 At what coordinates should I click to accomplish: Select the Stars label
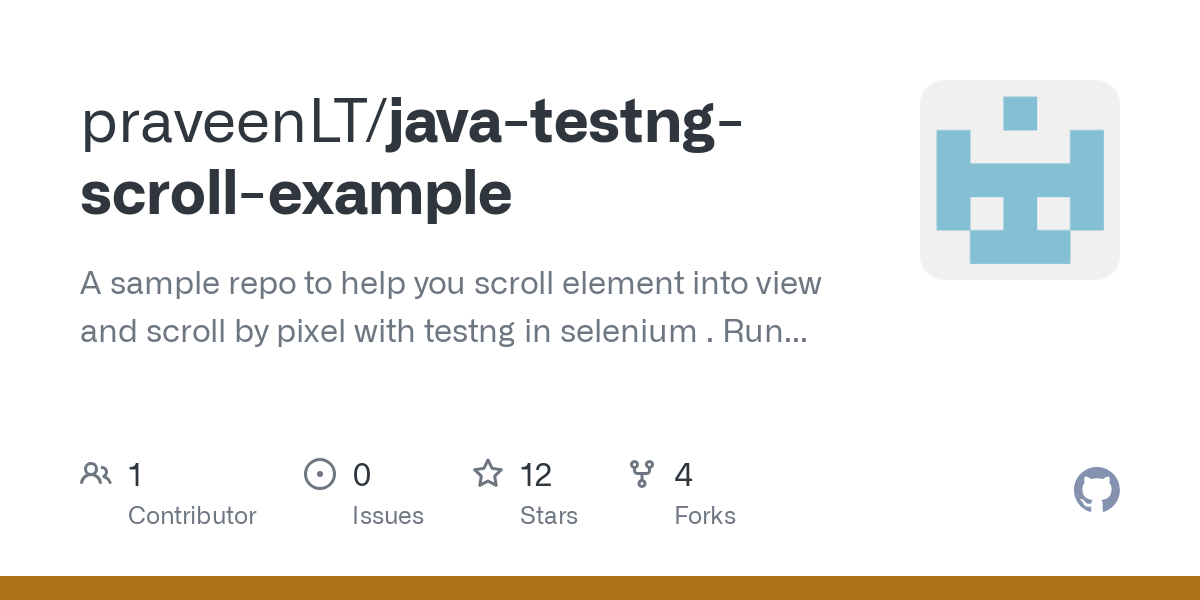(x=549, y=516)
